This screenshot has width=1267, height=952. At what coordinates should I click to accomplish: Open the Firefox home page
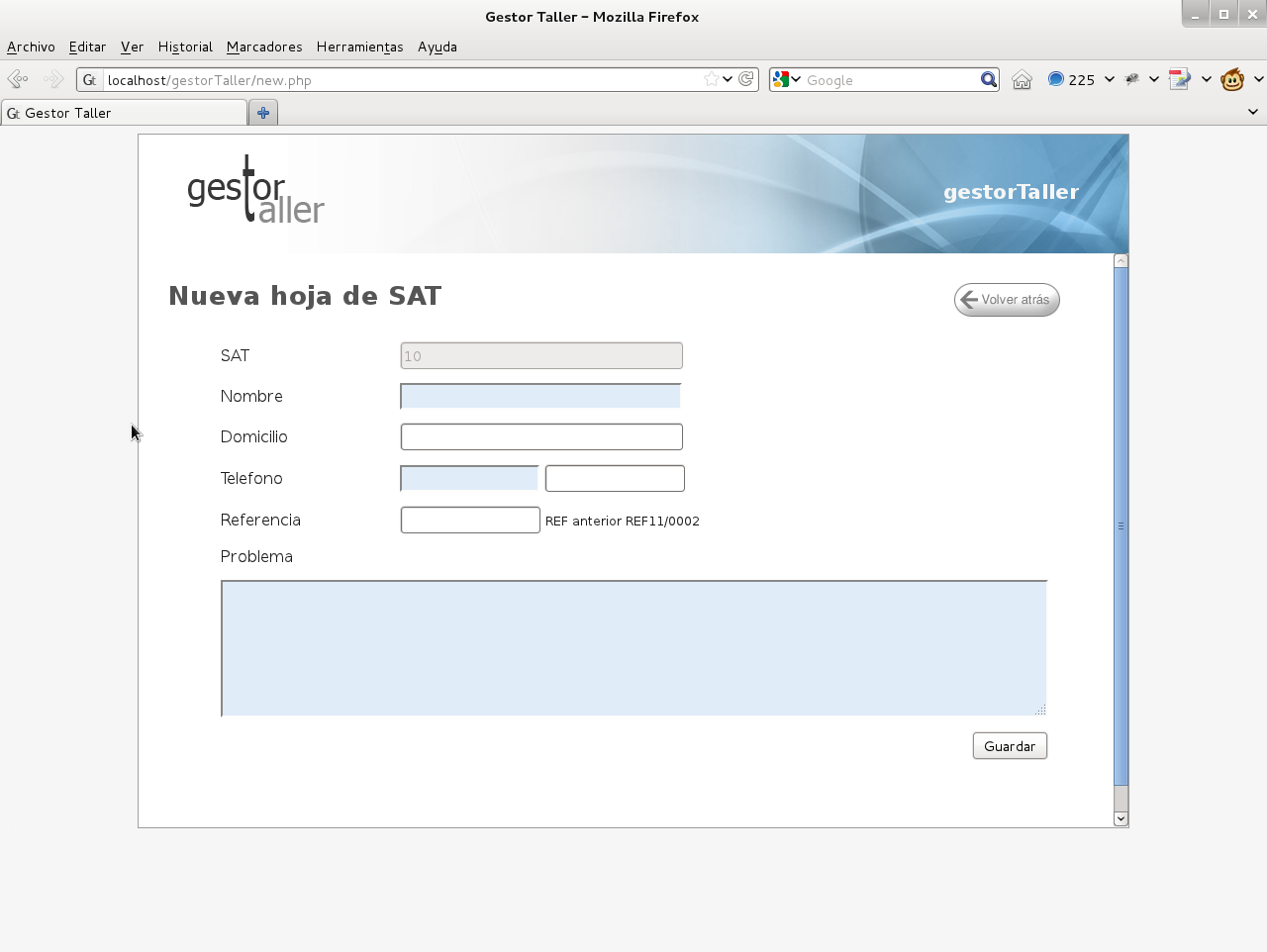(1022, 79)
